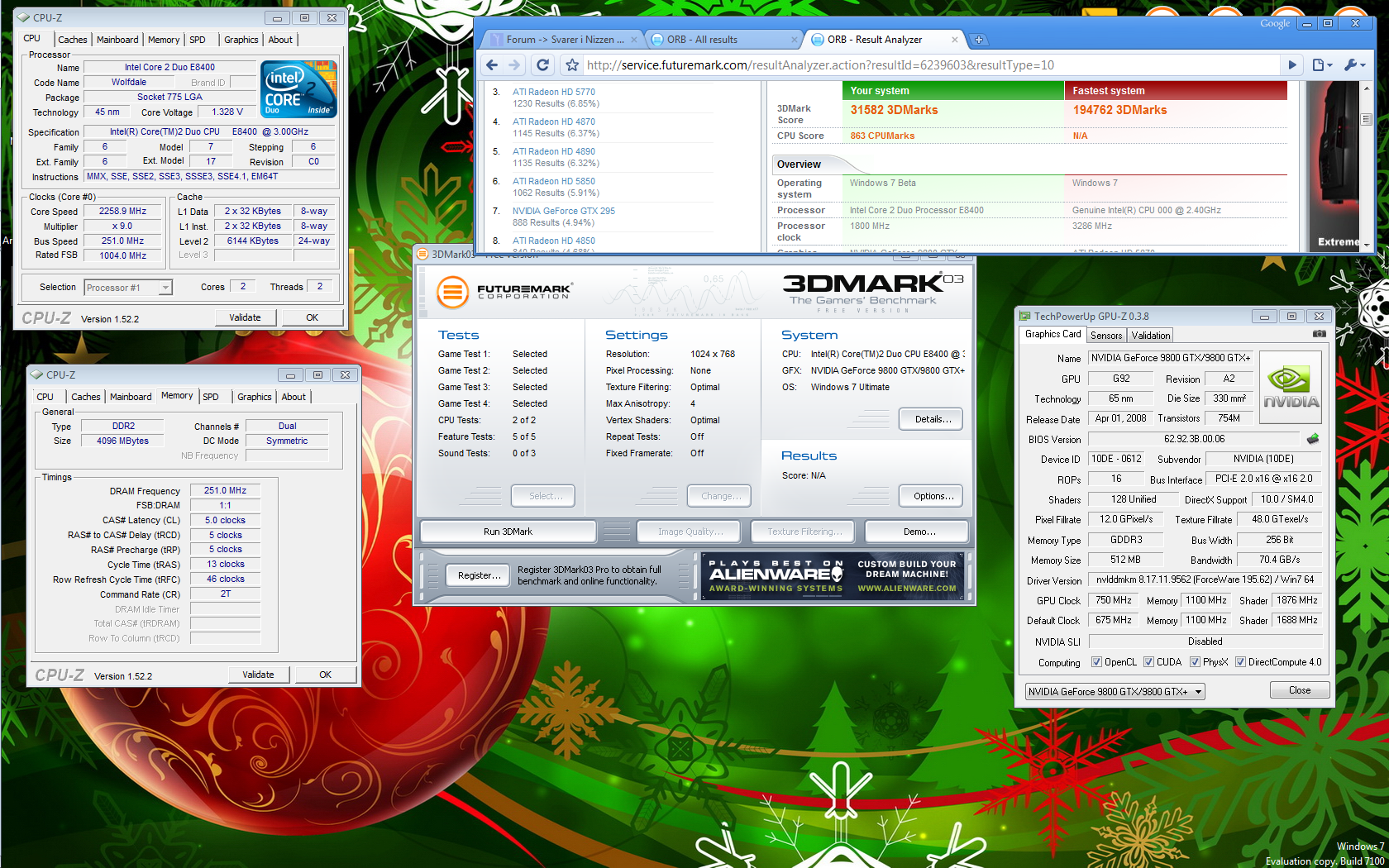Image resolution: width=1389 pixels, height=868 pixels.
Task: Reload the futuremark result page
Action: pyautogui.click(x=542, y=65)
